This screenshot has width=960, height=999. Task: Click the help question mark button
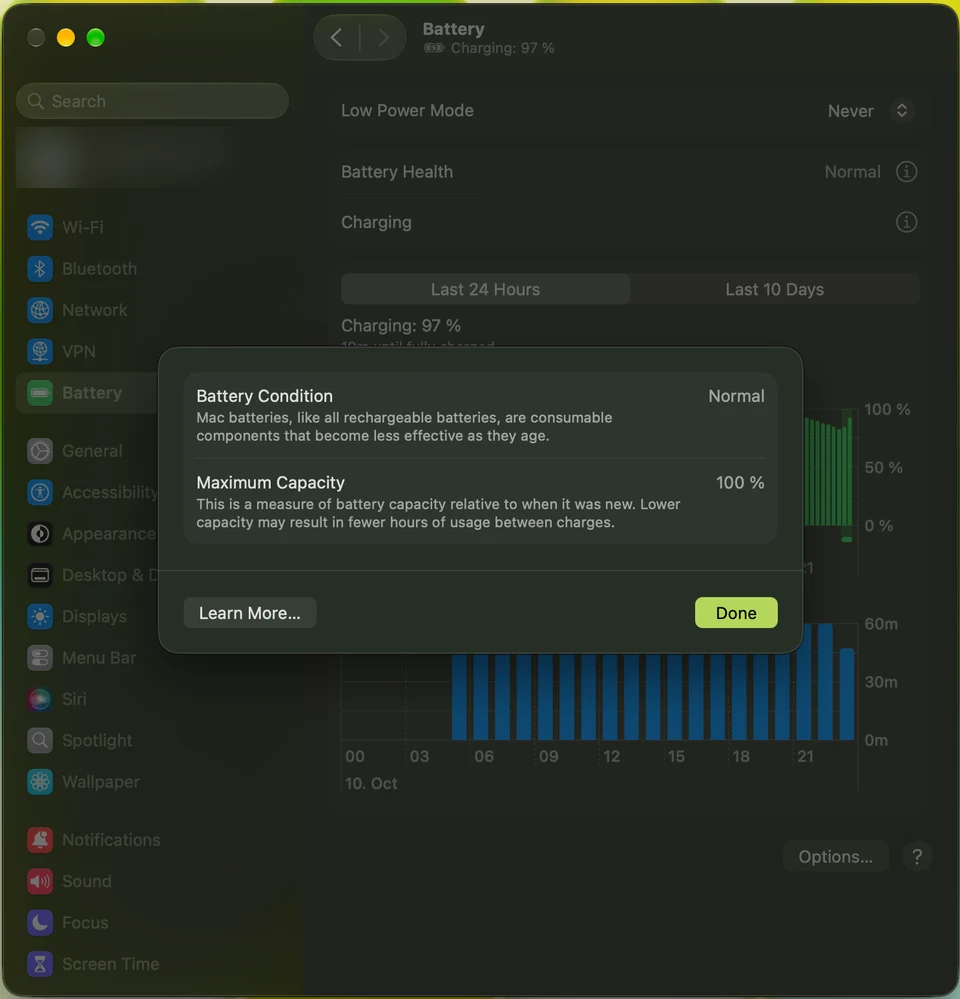tap(917, 856)
